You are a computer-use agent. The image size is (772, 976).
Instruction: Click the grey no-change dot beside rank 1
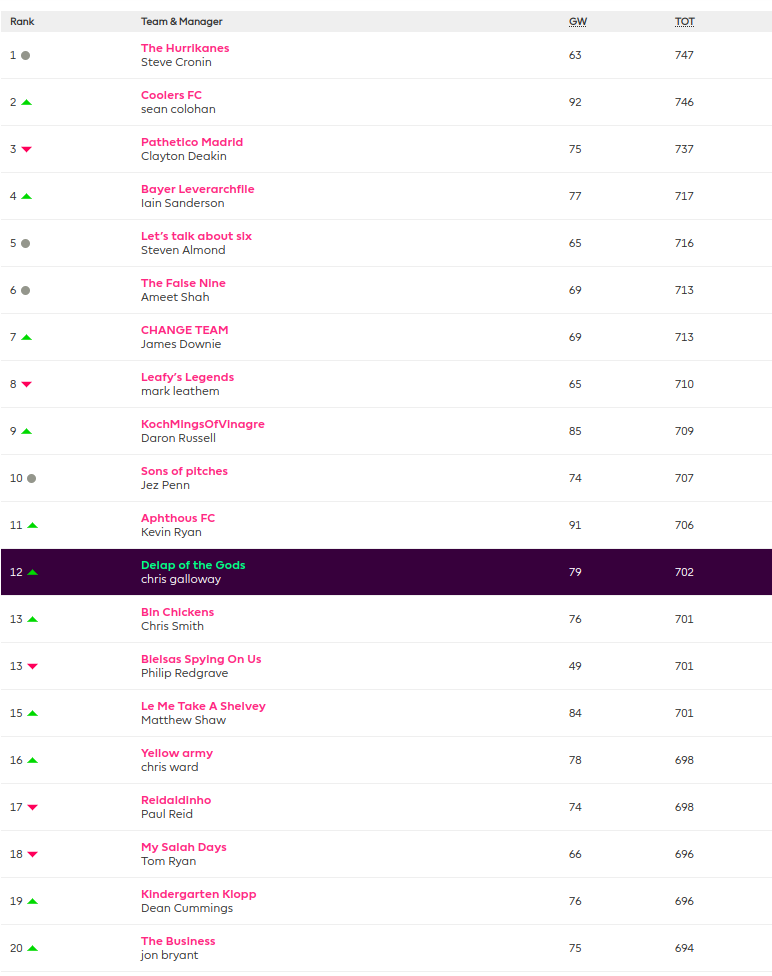[25, 55]
